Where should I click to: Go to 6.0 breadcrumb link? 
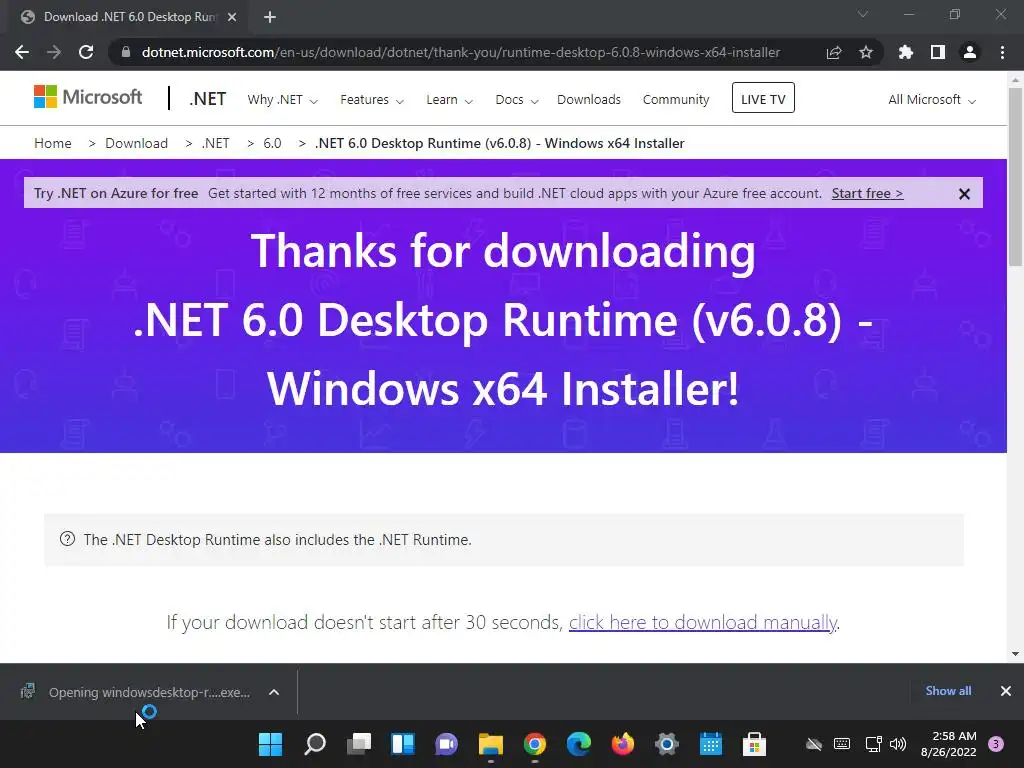point(272,143)
